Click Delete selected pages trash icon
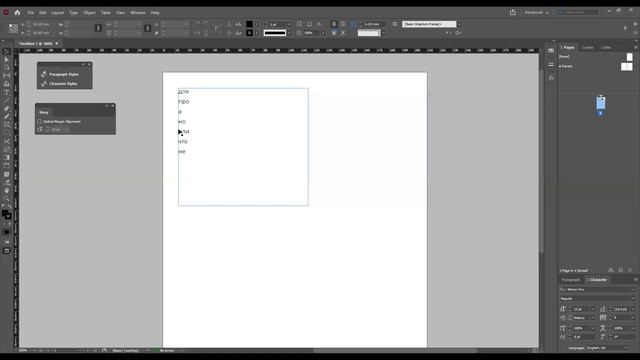The image size is (640, 360). tap(630, 270)
